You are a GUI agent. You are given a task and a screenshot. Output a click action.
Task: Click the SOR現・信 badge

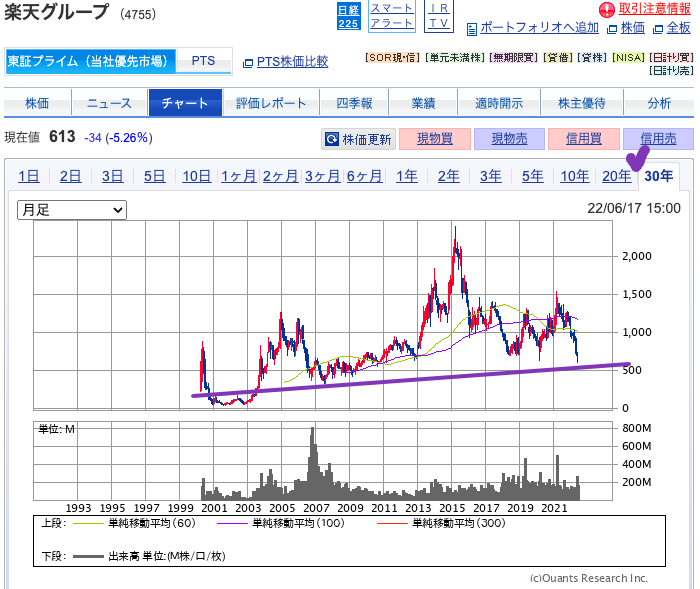coord(392,58)
